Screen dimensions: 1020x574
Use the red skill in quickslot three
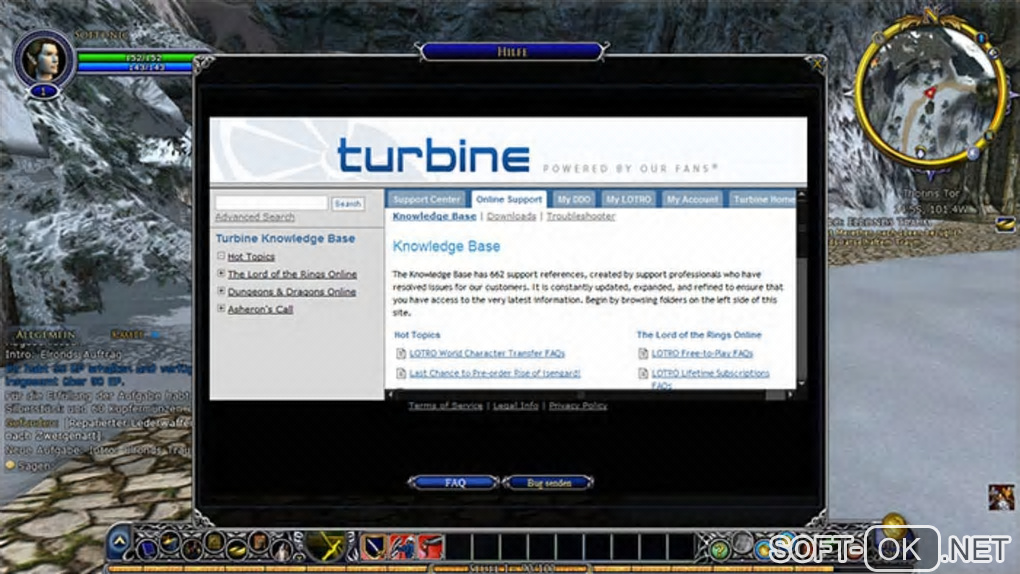[430, 547]
